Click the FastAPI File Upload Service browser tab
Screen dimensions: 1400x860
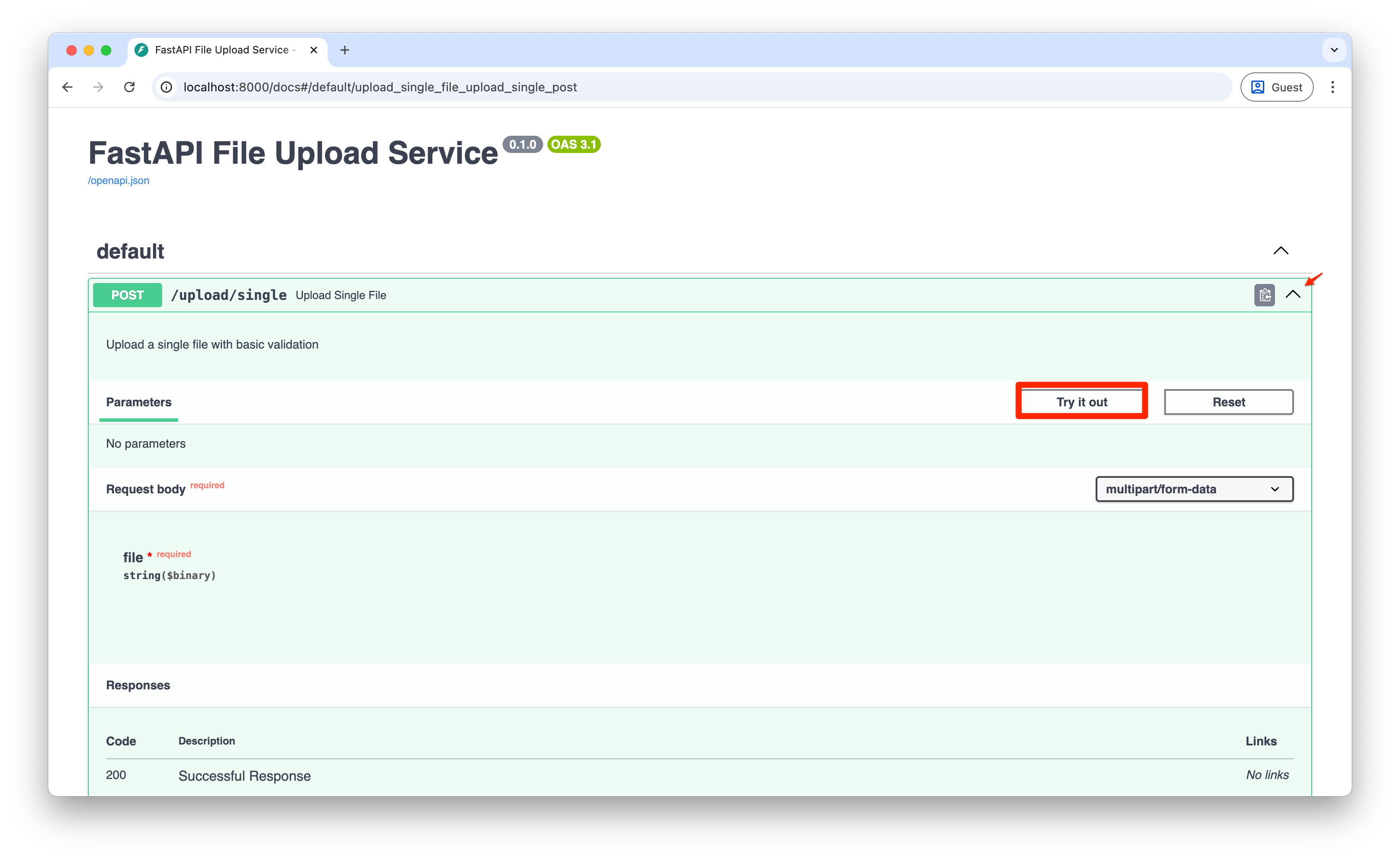coord(228,50)
